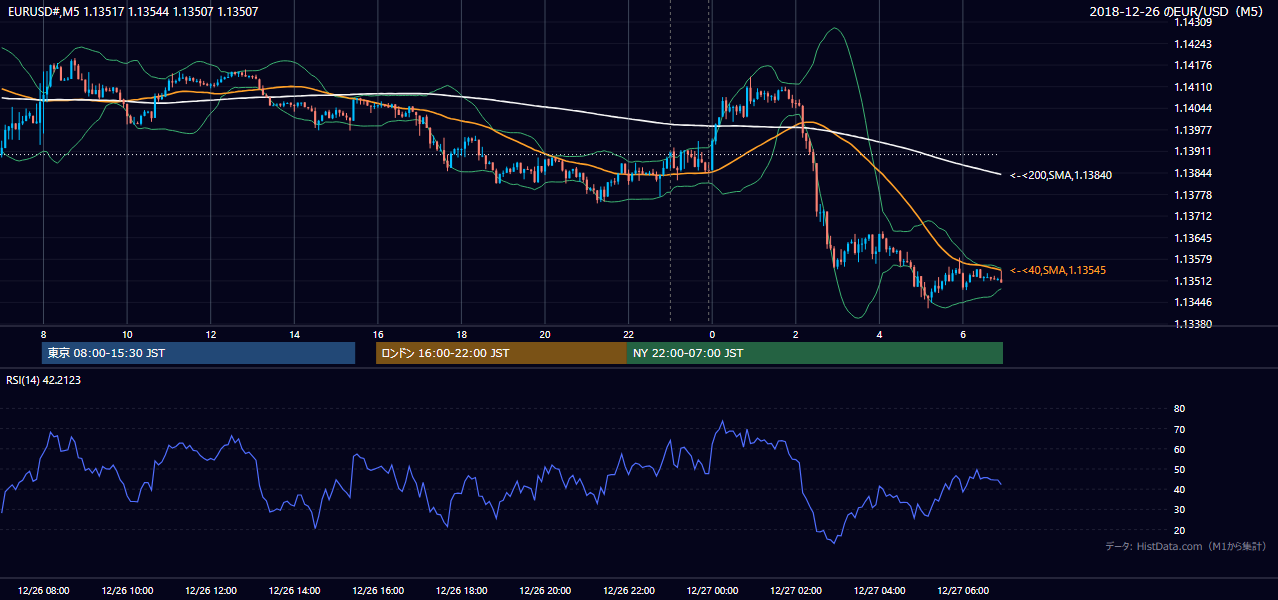Click the bottom date label 12/26 18:00

pos(461,591)
